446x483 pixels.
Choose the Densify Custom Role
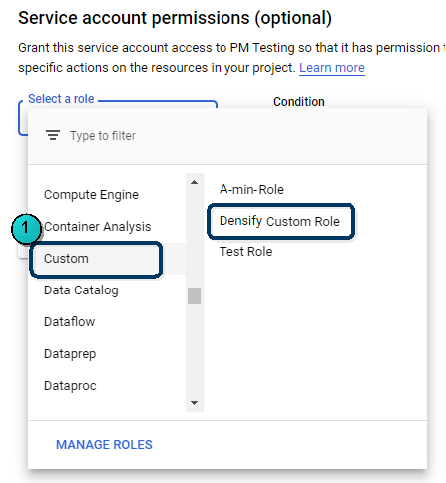pyautogui.click(x=281, y=221)
